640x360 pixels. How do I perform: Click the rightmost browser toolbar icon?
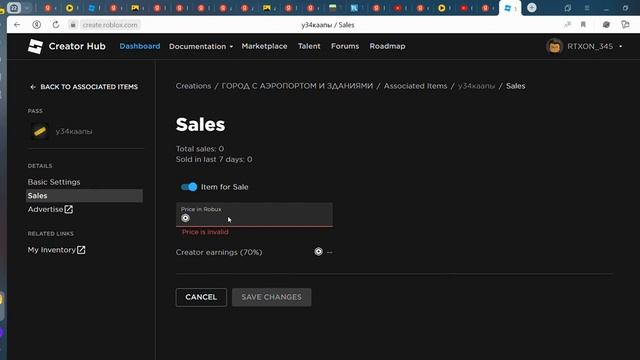(625, 25)
